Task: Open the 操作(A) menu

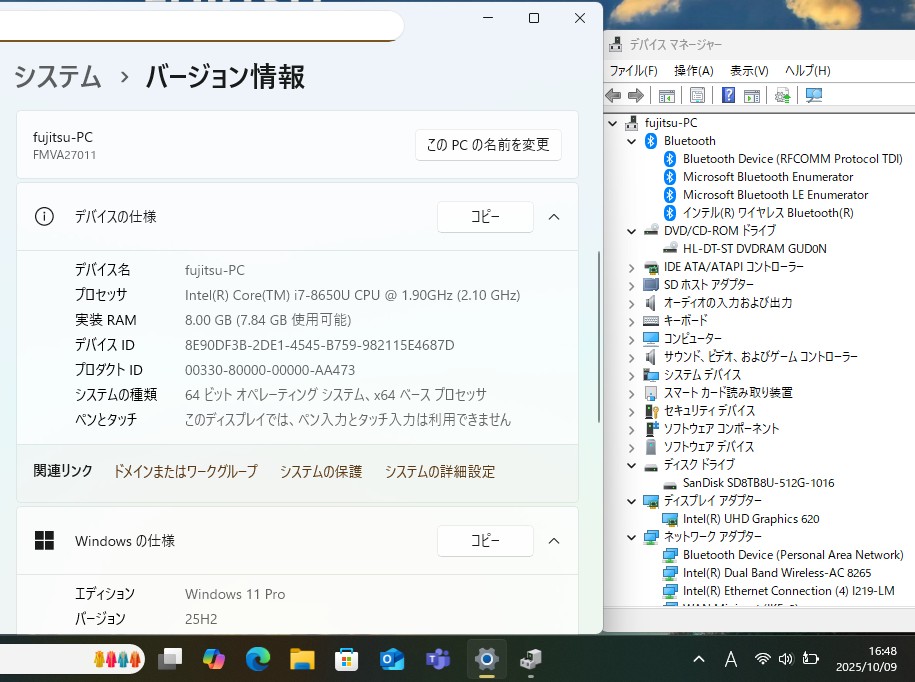Action: (693, 71)
